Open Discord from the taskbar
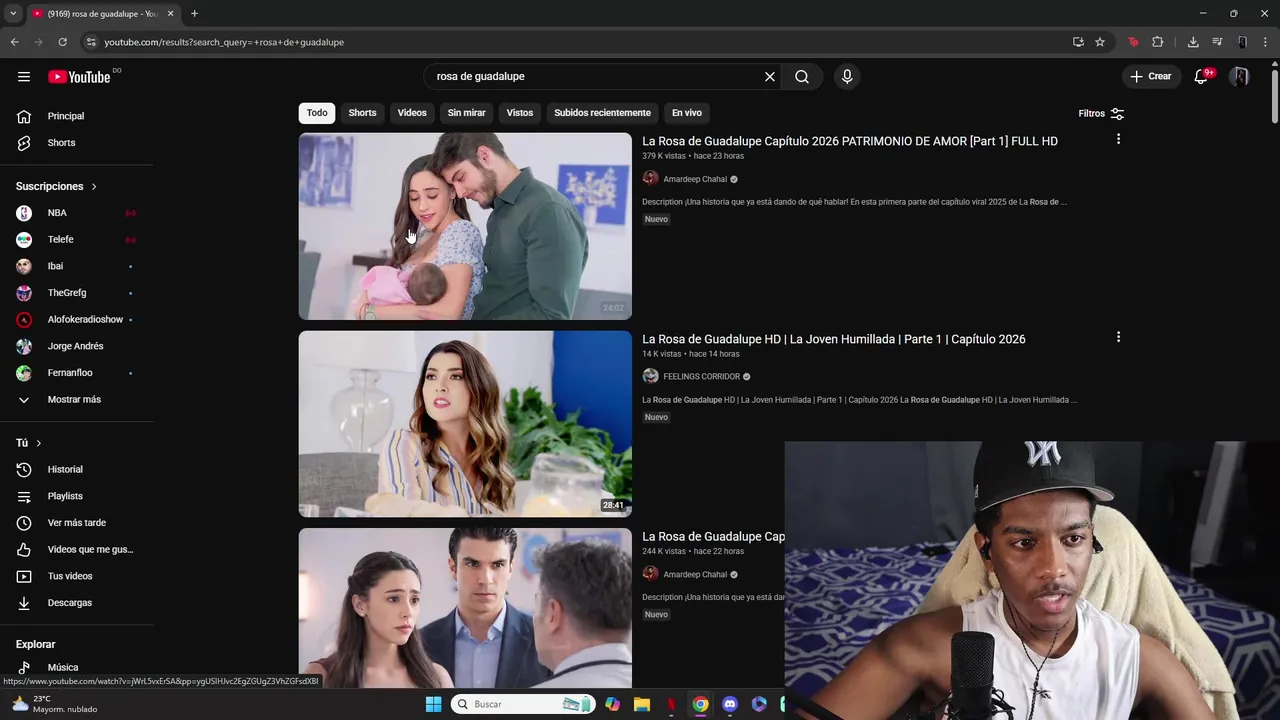This screenshot has height=720, width=1280. [730, 704]
